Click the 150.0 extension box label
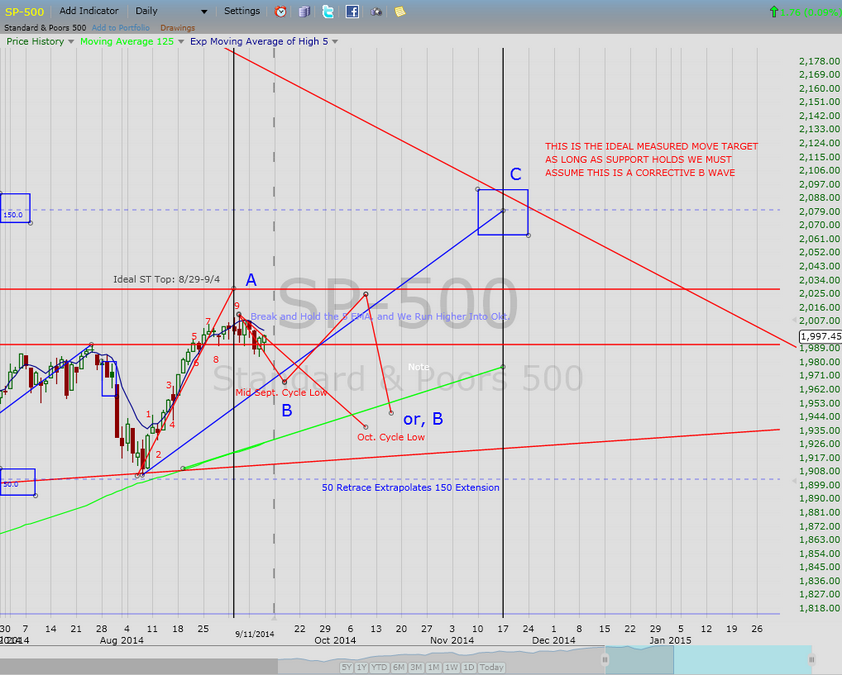The height and width of the screenshot is (676, 844). pos(13,215)
